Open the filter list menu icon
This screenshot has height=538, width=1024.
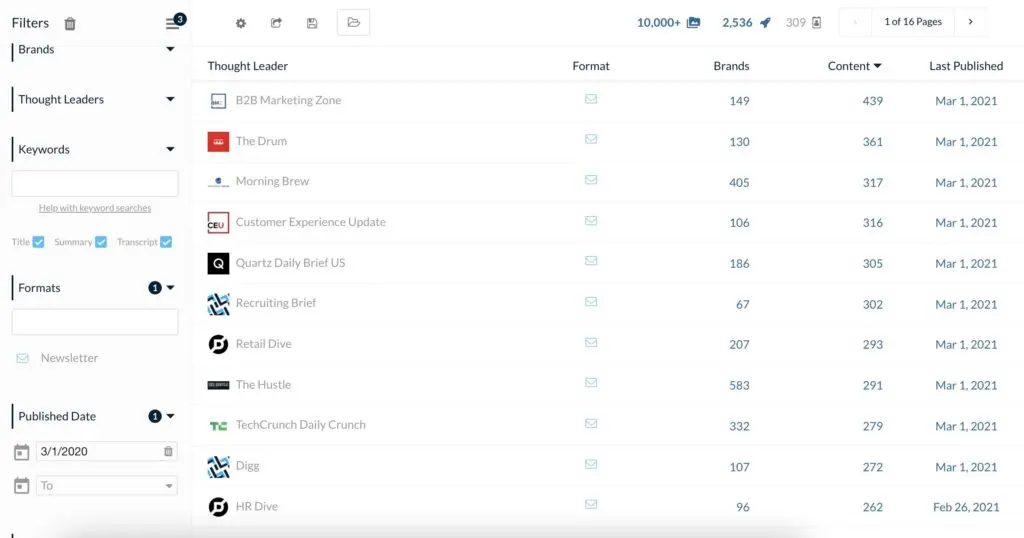(x=173, y=24)
